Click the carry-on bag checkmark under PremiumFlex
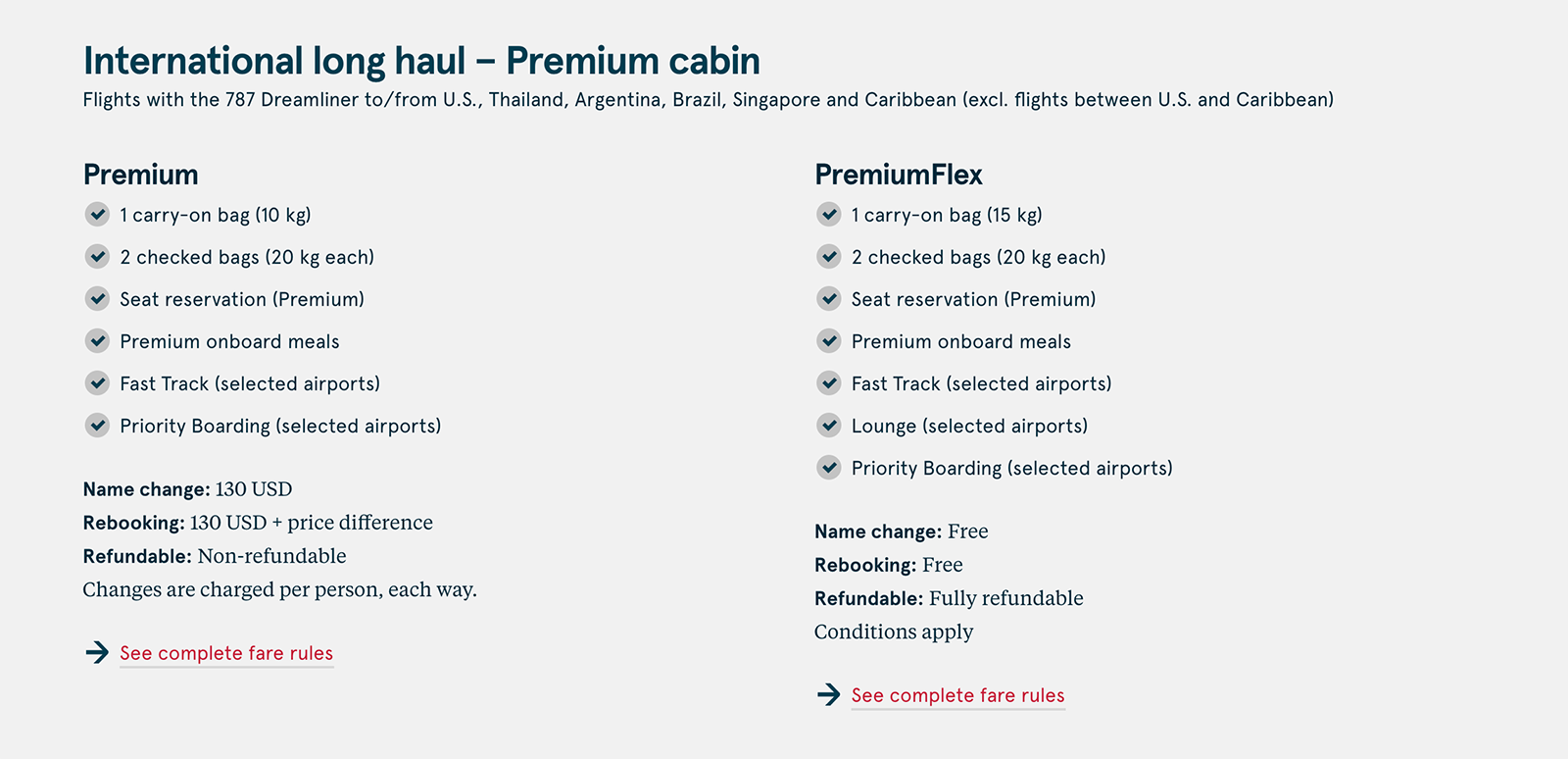The width and height of the screenshot is (1568, 759). click(x=828, y=214)
